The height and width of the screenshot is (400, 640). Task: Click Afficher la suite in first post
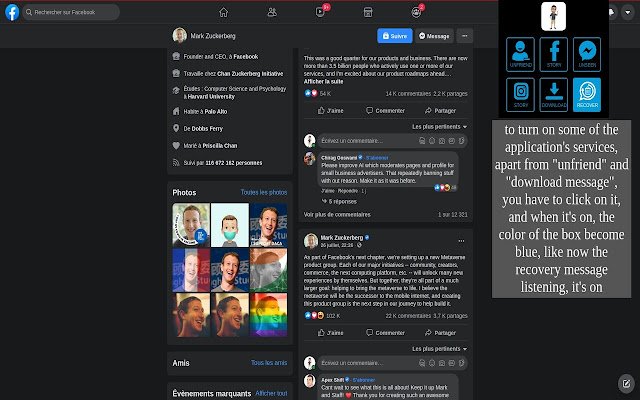323,82
